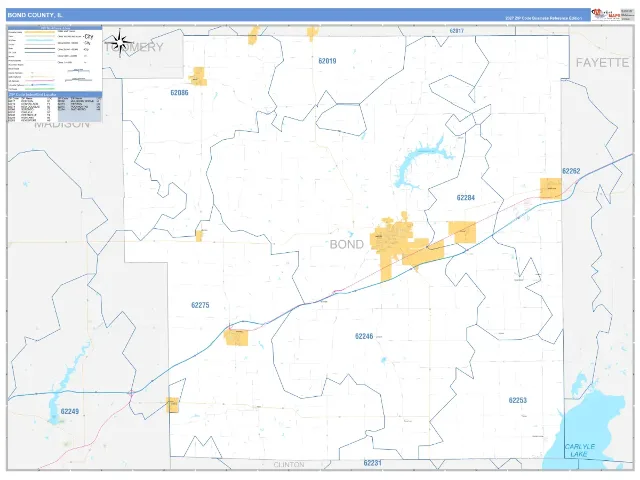
Task: Click the Market Maps logo in the header
Action: (606, 15)
